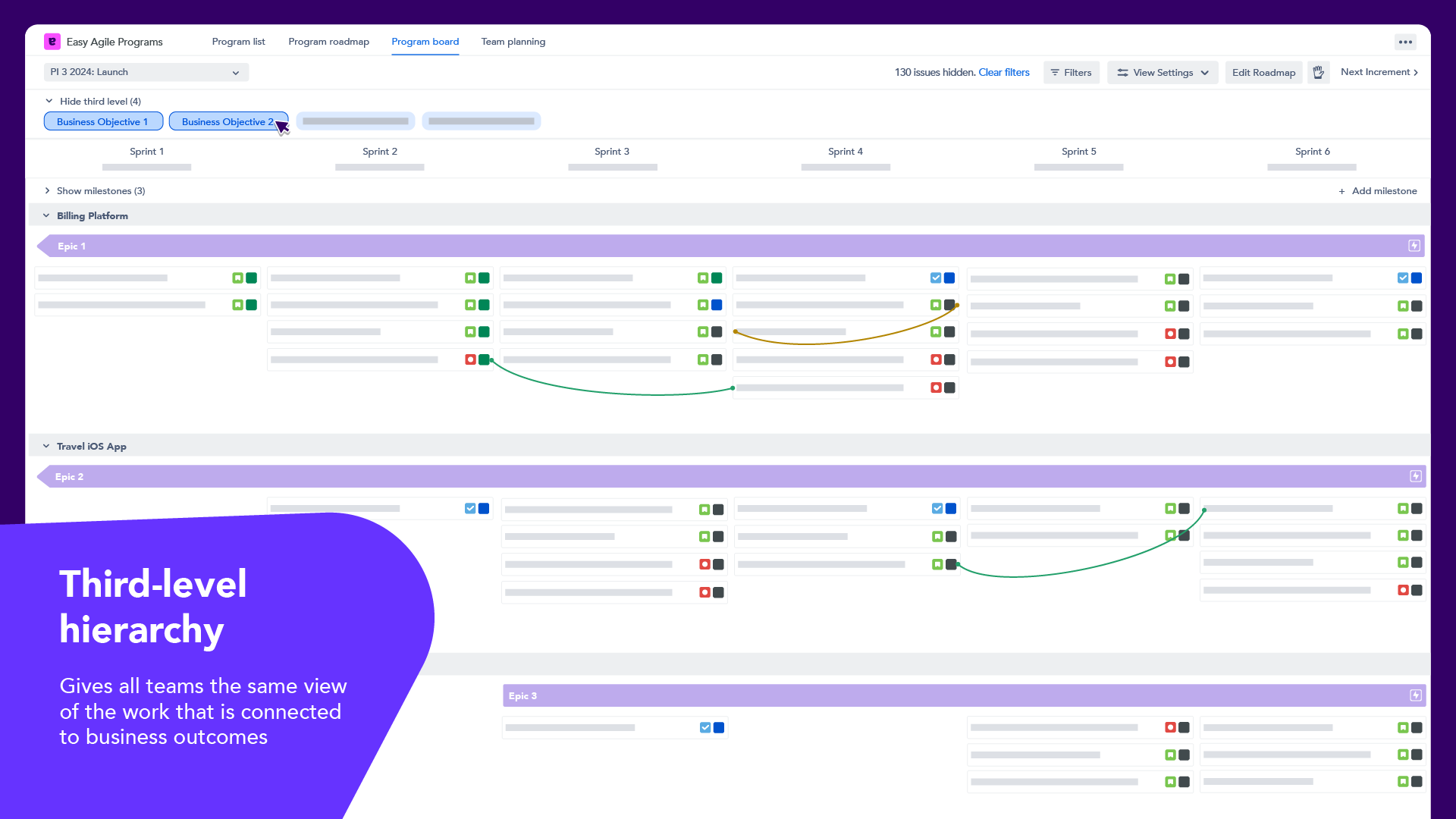Toggle the checked status in Sprint 2 under Epic 2
Viewport: 1456px width, 819px height.
(x=469, y=508)
